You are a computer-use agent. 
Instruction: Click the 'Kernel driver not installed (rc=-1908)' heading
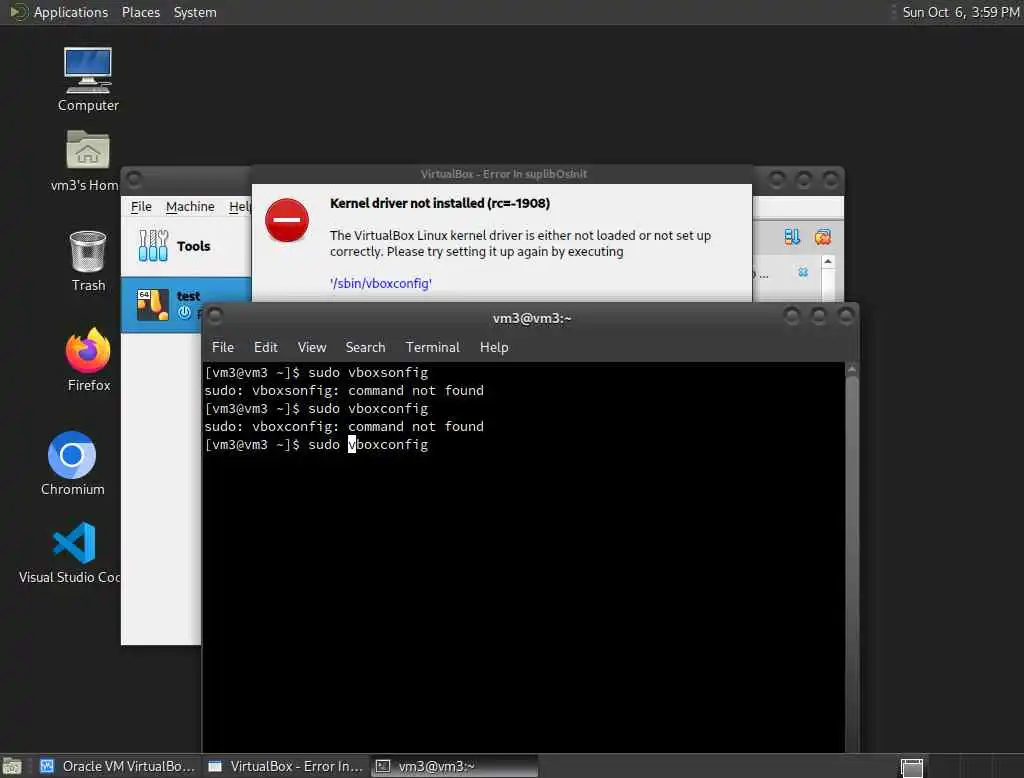click(x=440, y=203)
